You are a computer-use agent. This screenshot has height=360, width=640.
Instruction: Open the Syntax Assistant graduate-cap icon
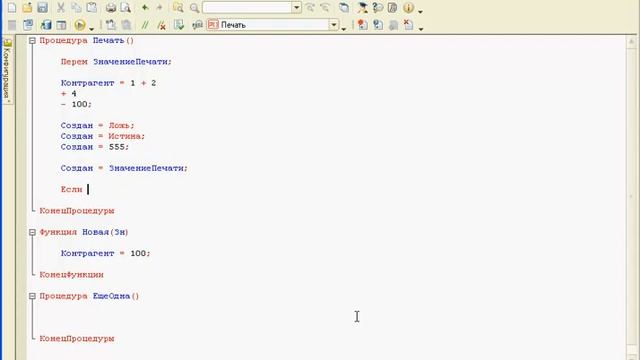coord(362,8)
